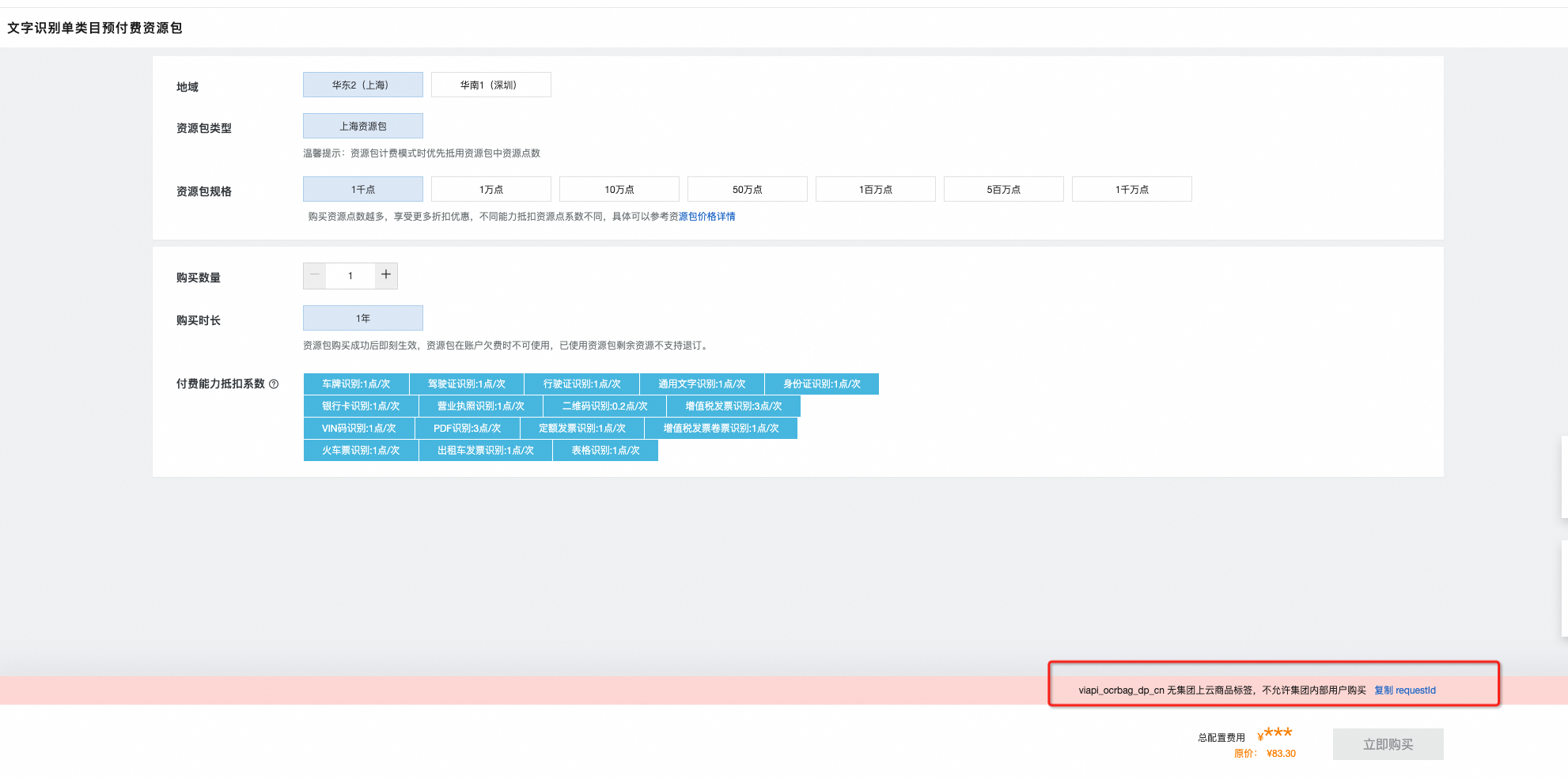Image resolution: width=1568 pixels, height=779 pixels.
Task: Click the 身份证识别:1点/次 tag
Action: click(x=822, y=384)
